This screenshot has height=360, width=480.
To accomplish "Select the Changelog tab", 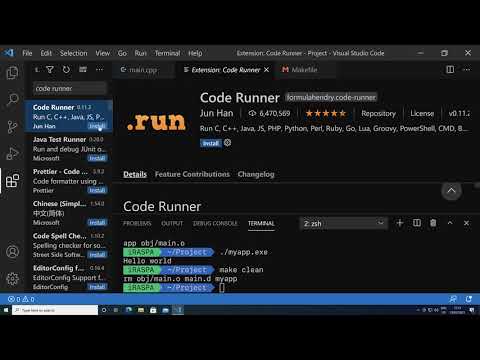I will (256, 174).
